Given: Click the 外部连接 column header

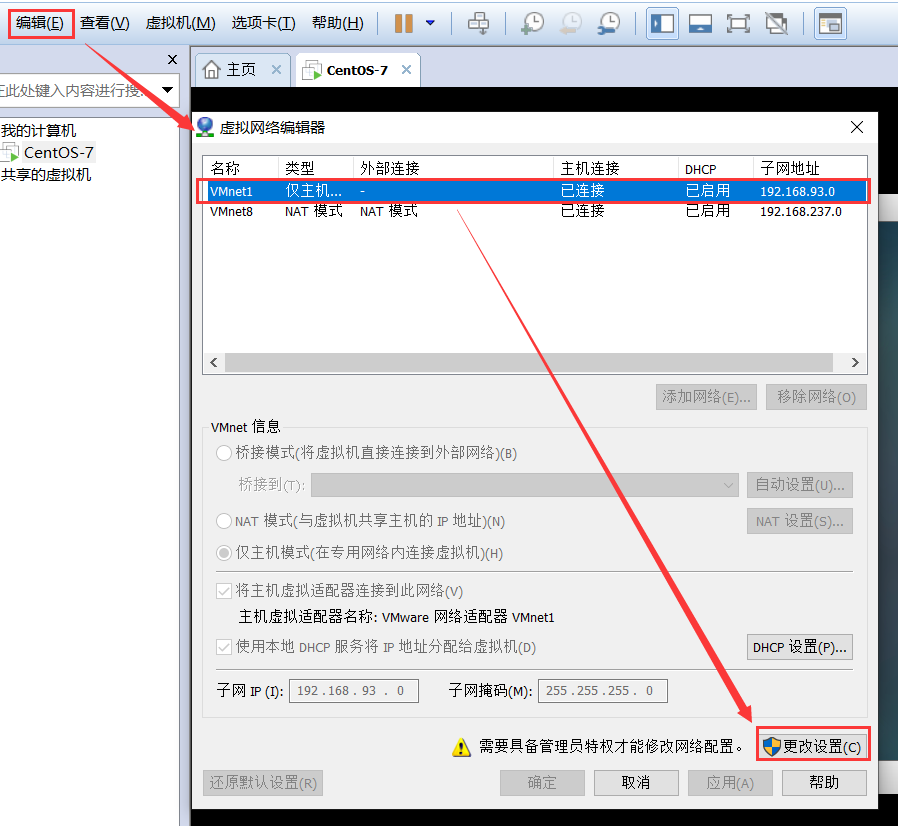Looking at the screenshot, I should [453, 168].
